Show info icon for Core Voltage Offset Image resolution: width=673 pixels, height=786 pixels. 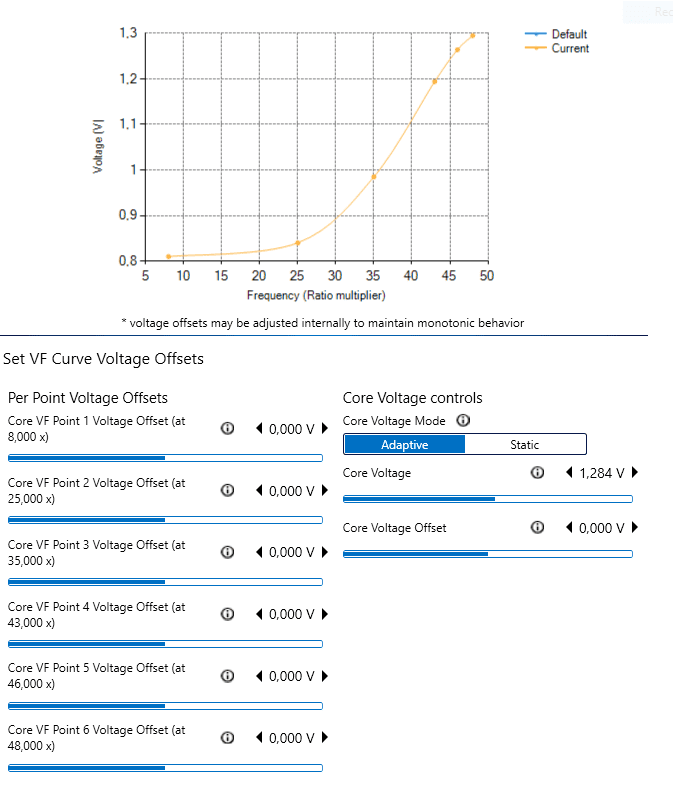[537, 527]
